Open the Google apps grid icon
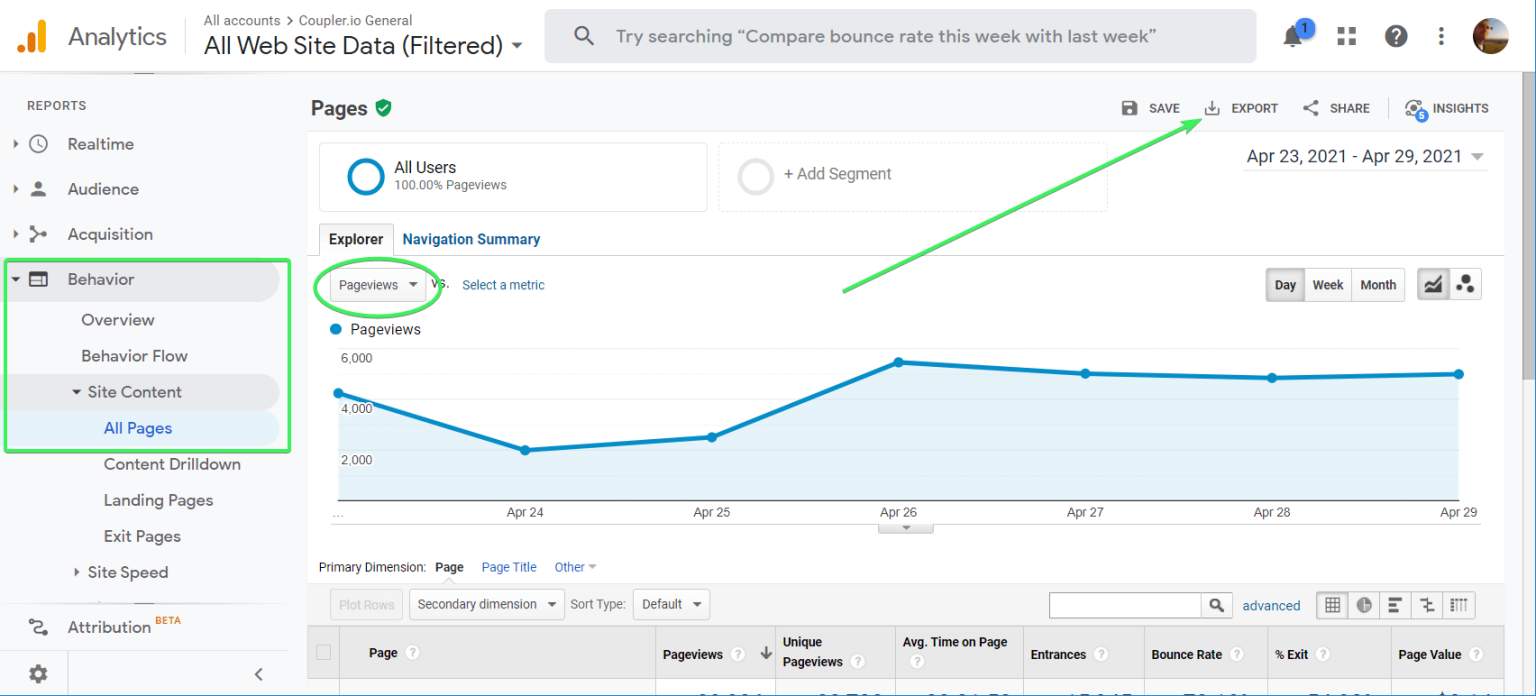 pos(1346,36)
